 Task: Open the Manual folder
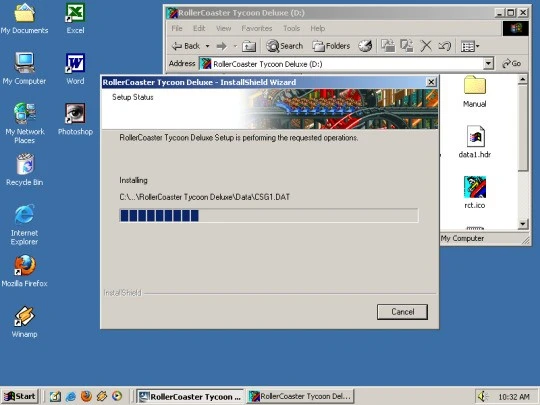475,92
